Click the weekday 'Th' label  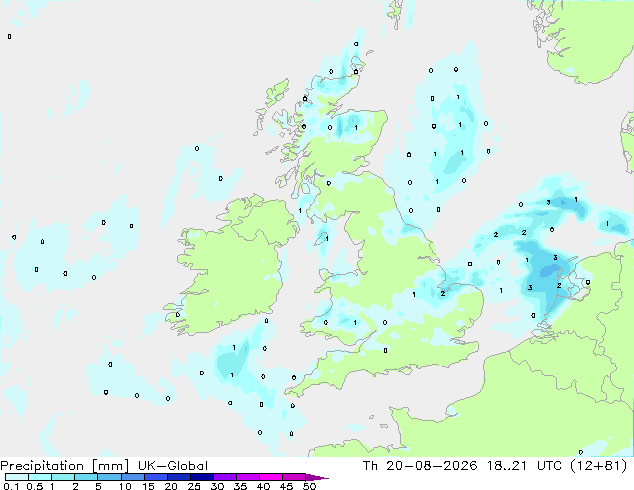370,466
